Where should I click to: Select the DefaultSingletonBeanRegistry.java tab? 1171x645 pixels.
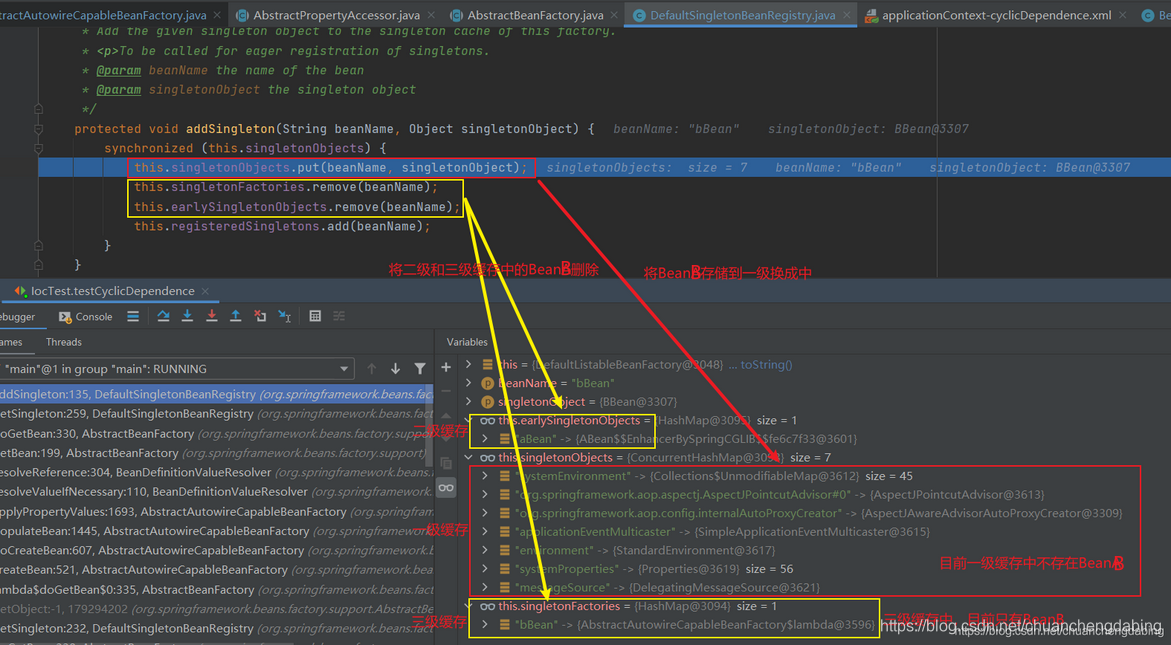[742, 15]
